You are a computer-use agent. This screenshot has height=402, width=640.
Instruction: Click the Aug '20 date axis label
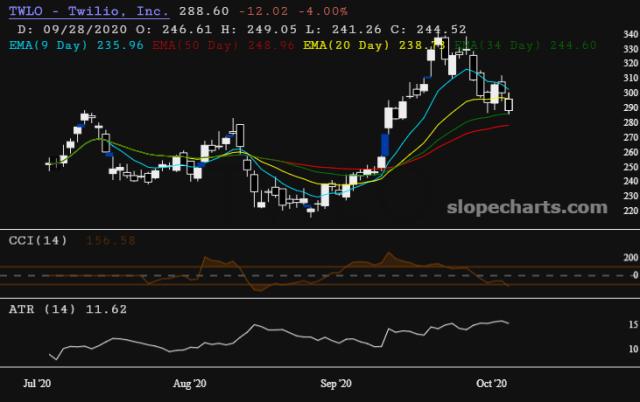(x=190, y=383)
